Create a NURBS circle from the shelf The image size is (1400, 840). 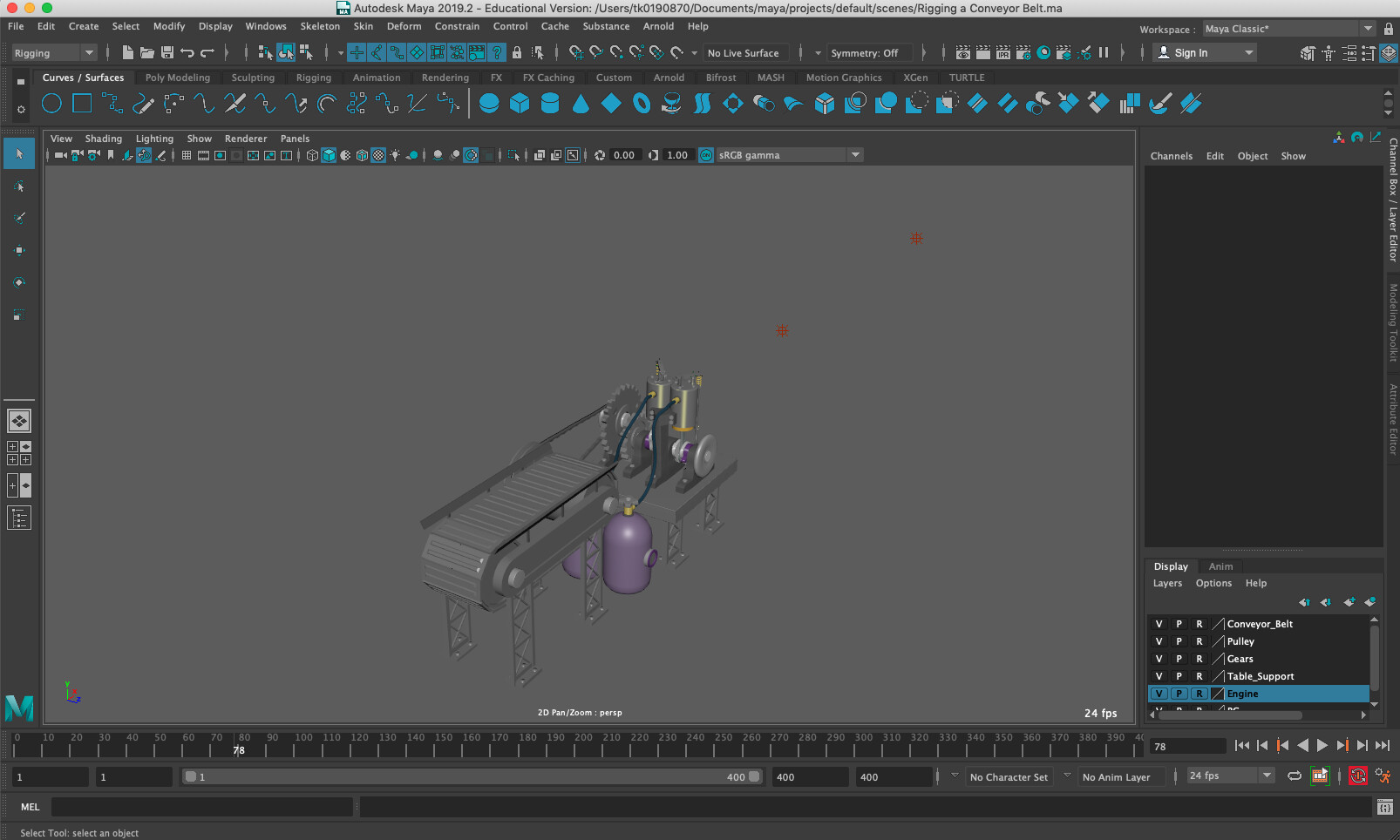coord(51,103)
